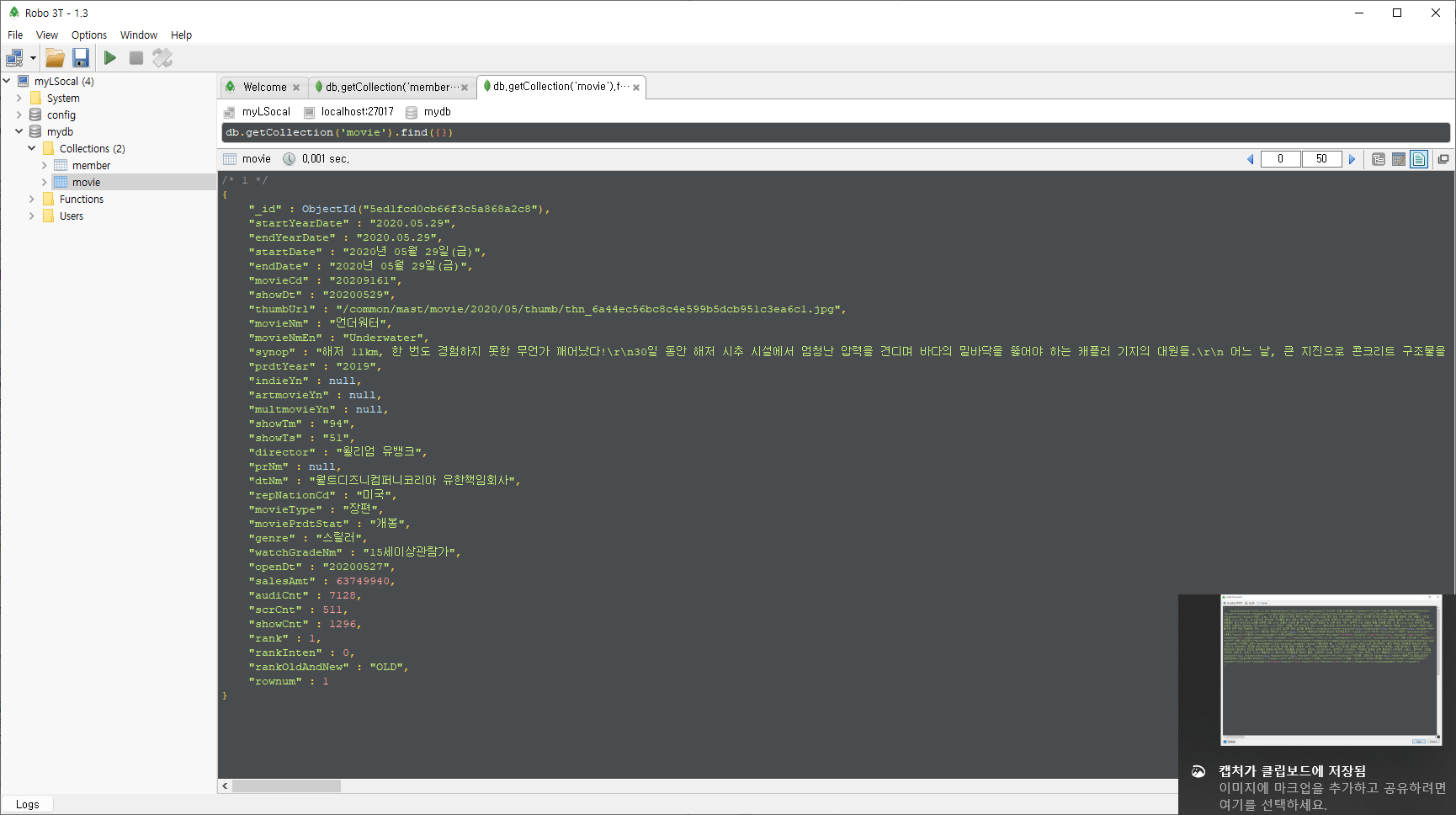Expand the System folder
The height and width of the screenshot is (815, 1456).
click(x=19, y=99)
